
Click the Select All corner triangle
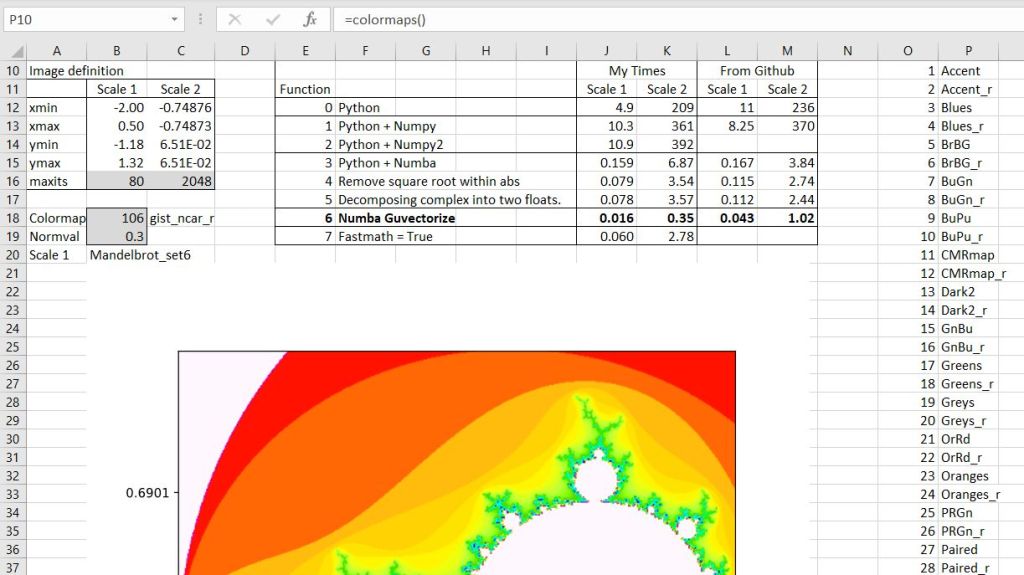tap(13, 51)
